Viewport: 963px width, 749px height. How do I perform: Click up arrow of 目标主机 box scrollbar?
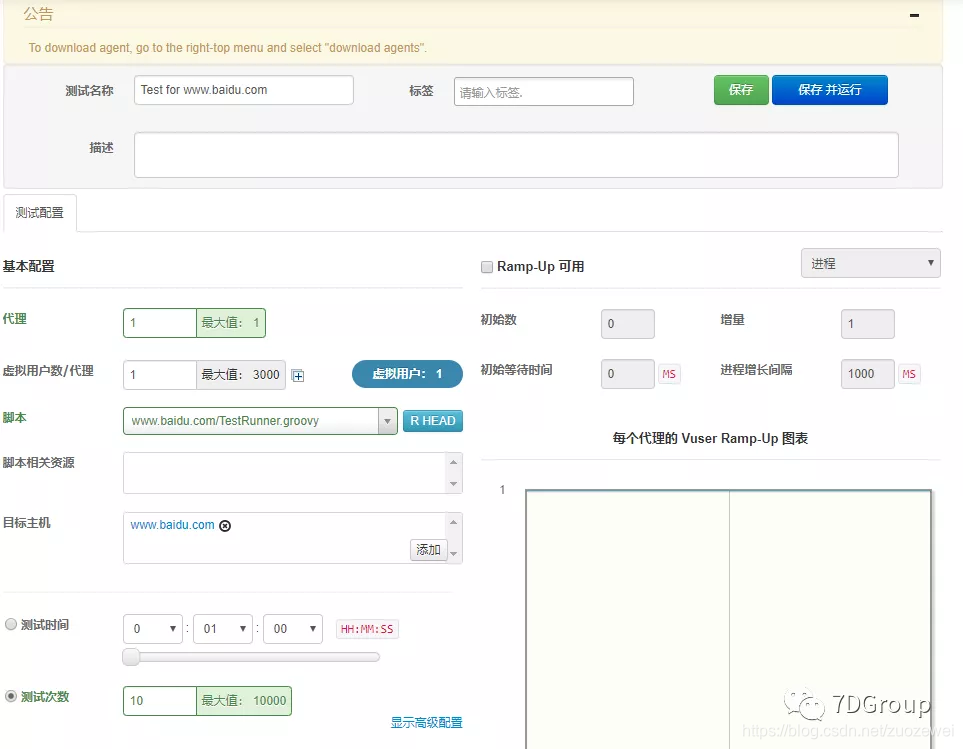453,522
